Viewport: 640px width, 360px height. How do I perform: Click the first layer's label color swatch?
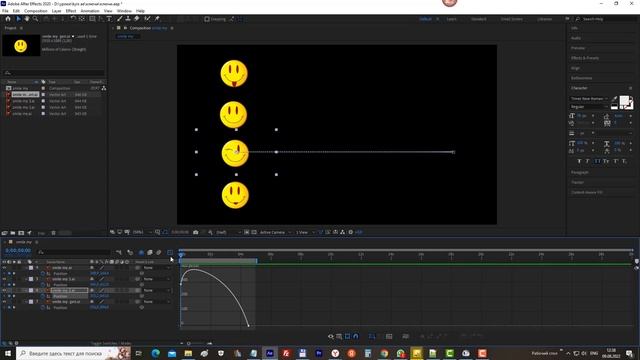[x=31, y=268]
